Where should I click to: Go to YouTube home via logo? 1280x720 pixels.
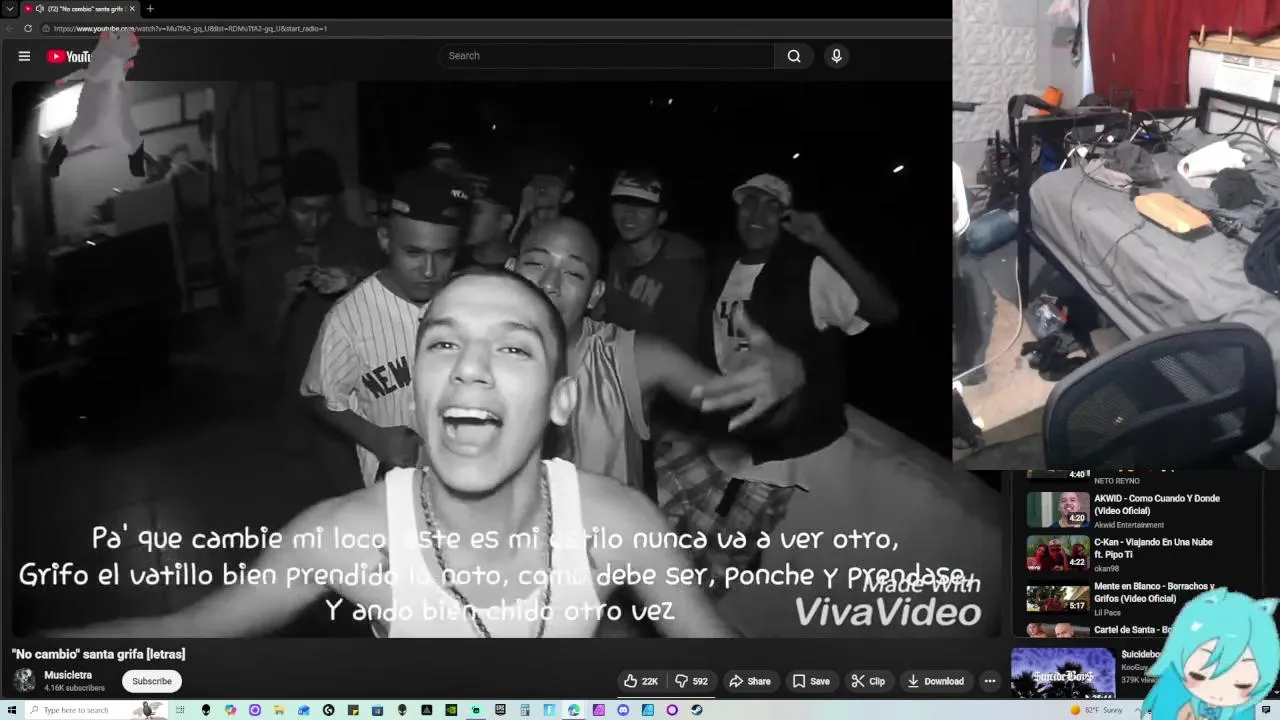pyautogui.click(x=69, y=57)
